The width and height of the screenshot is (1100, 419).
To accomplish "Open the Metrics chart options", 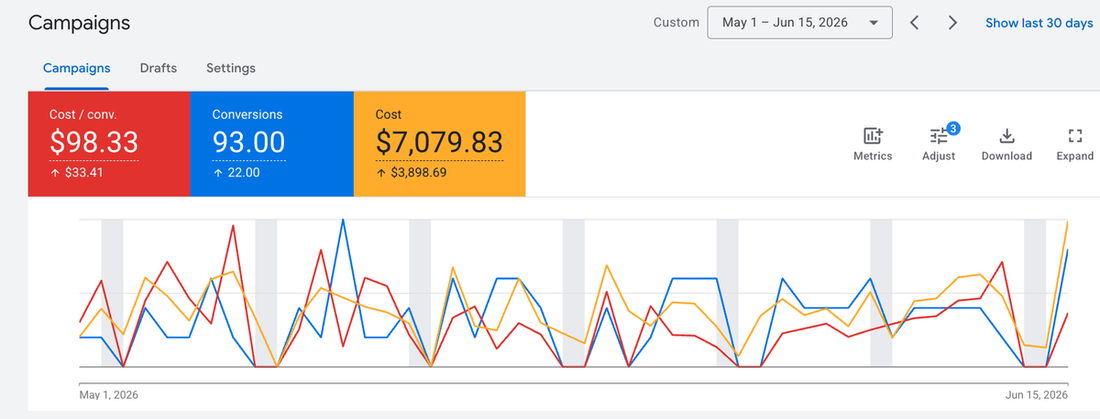I will point(873,145).
